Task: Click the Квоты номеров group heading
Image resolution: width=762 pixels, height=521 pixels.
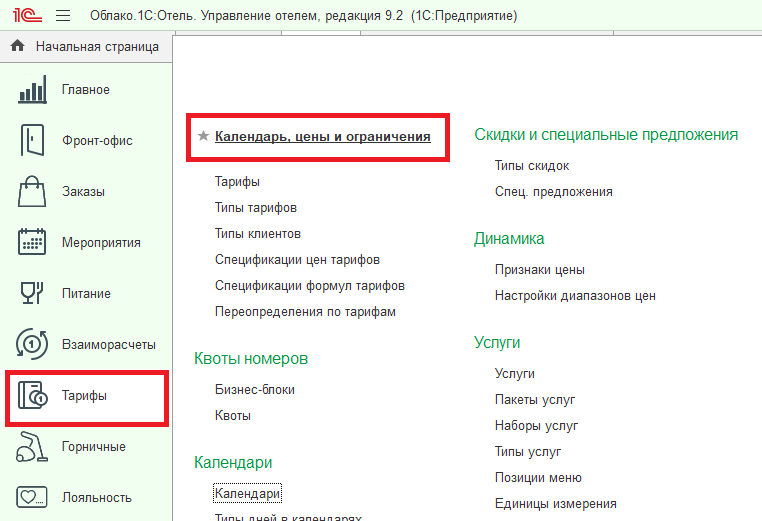Action: 251,359
